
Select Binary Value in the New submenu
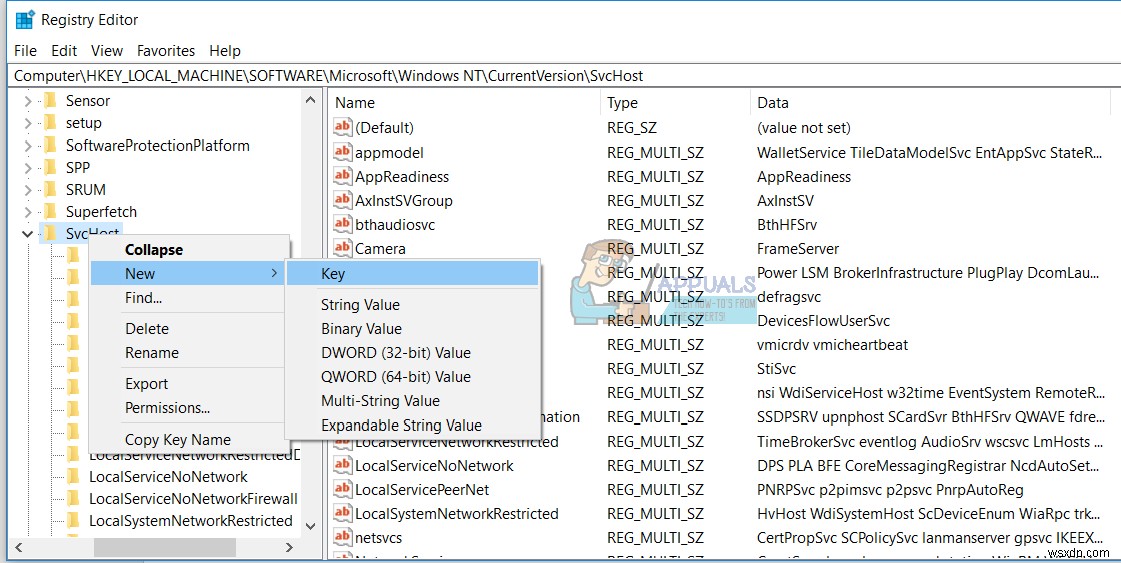[413, 329]
